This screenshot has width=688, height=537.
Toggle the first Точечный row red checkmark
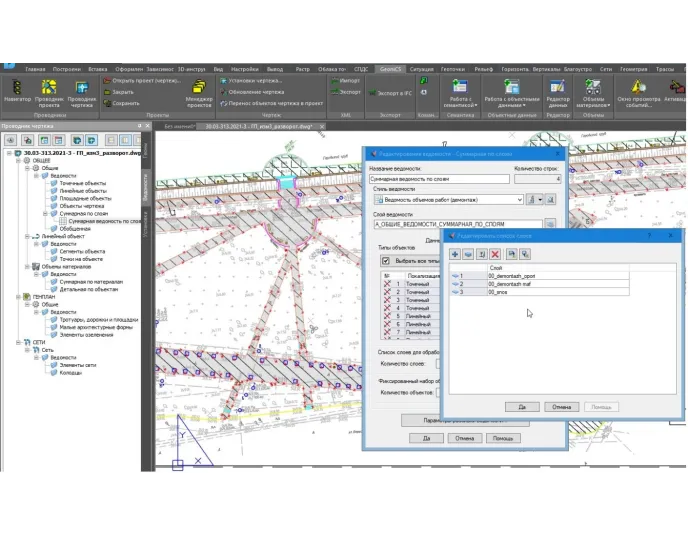pos(388,285)
